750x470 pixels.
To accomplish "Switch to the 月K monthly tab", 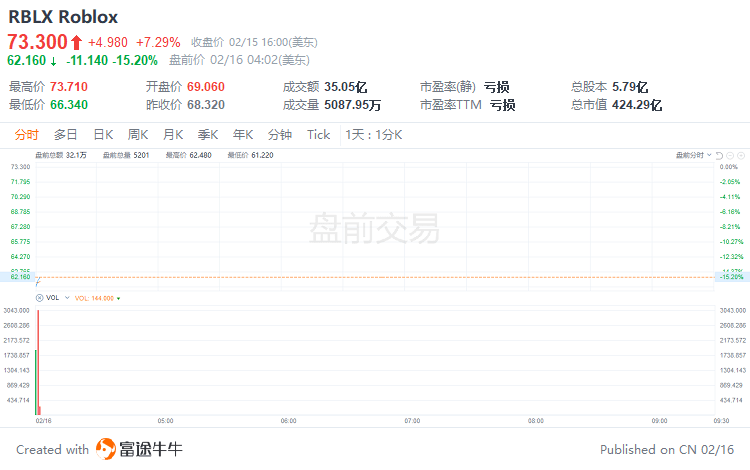I will [x=173, y=135].
